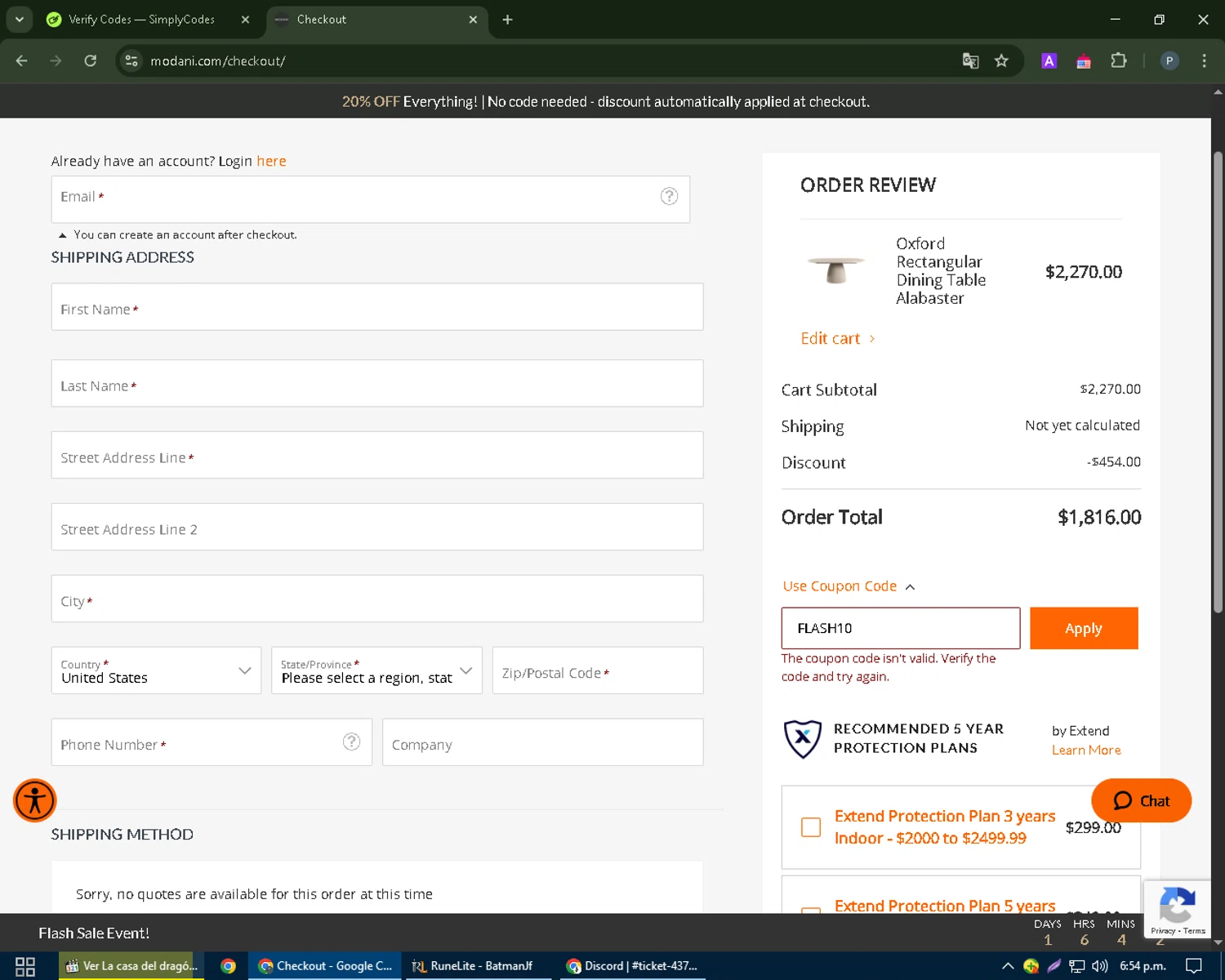This screenshot has width=1225, height=980.
Task: Open the extensions puzzle icon
Action: (x=1119, y=60)
